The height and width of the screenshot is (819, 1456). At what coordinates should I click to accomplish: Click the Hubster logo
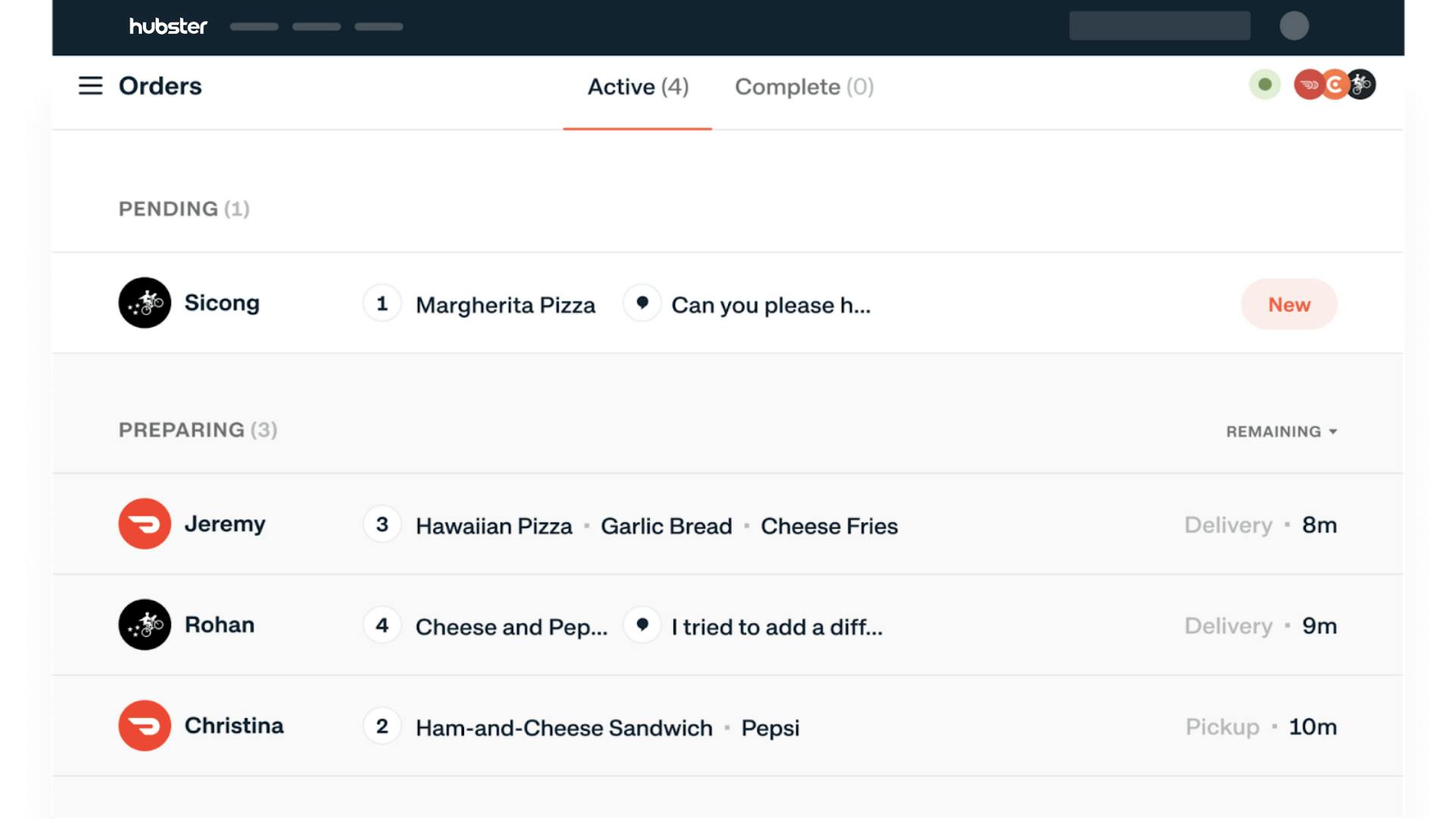point(168,27)
